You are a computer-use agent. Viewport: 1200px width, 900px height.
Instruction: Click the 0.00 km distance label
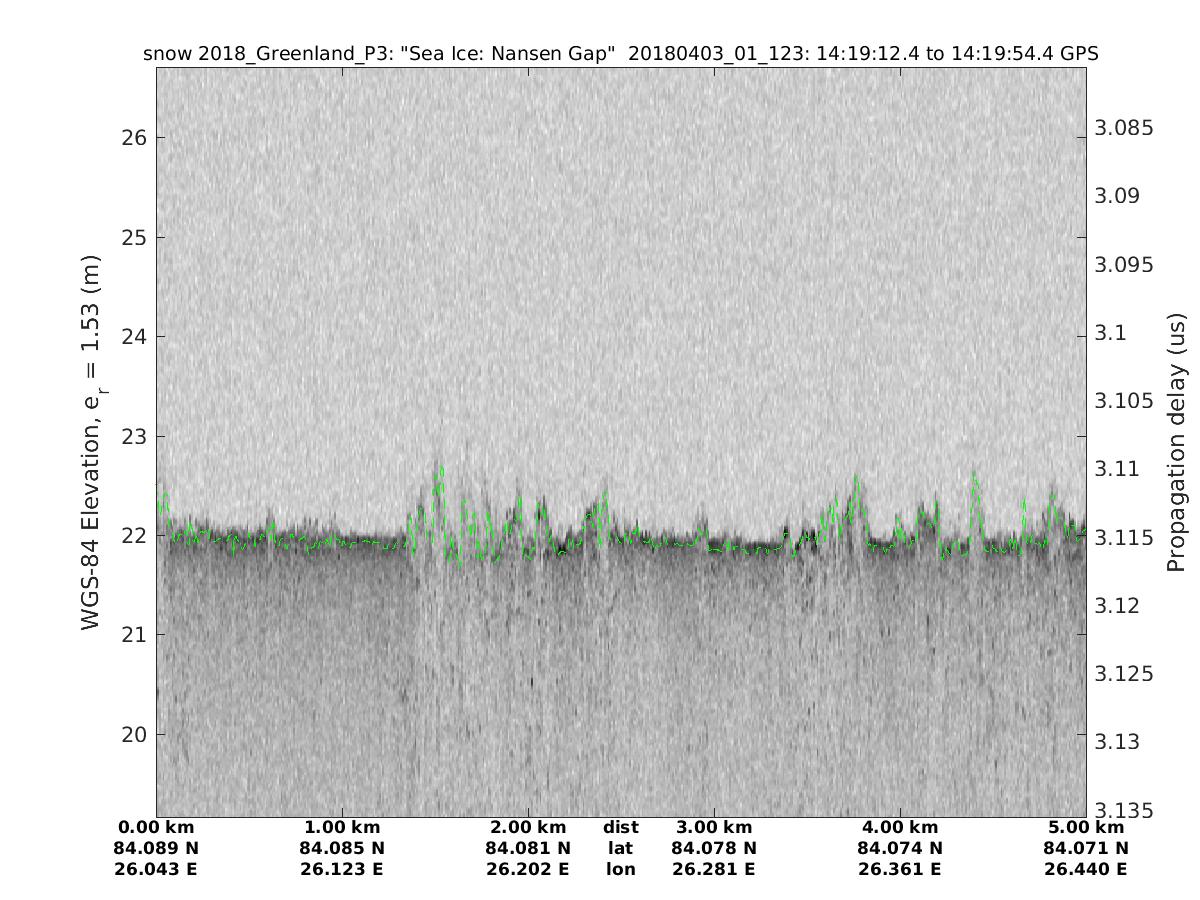[x=156, y=828]
